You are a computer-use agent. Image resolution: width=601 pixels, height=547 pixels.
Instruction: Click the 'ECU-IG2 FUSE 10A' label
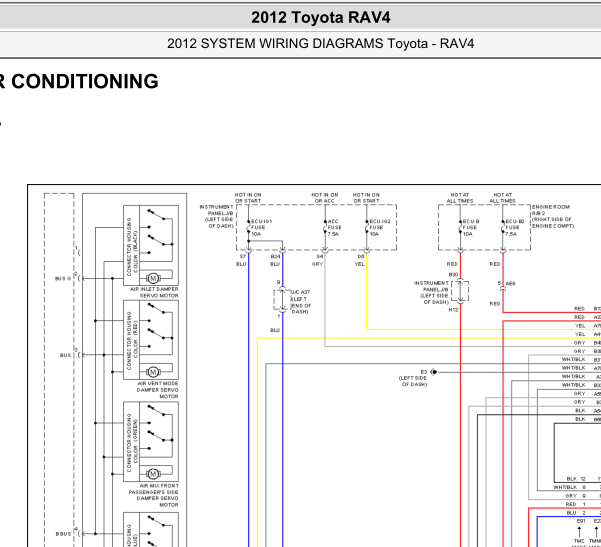[380, 228]
